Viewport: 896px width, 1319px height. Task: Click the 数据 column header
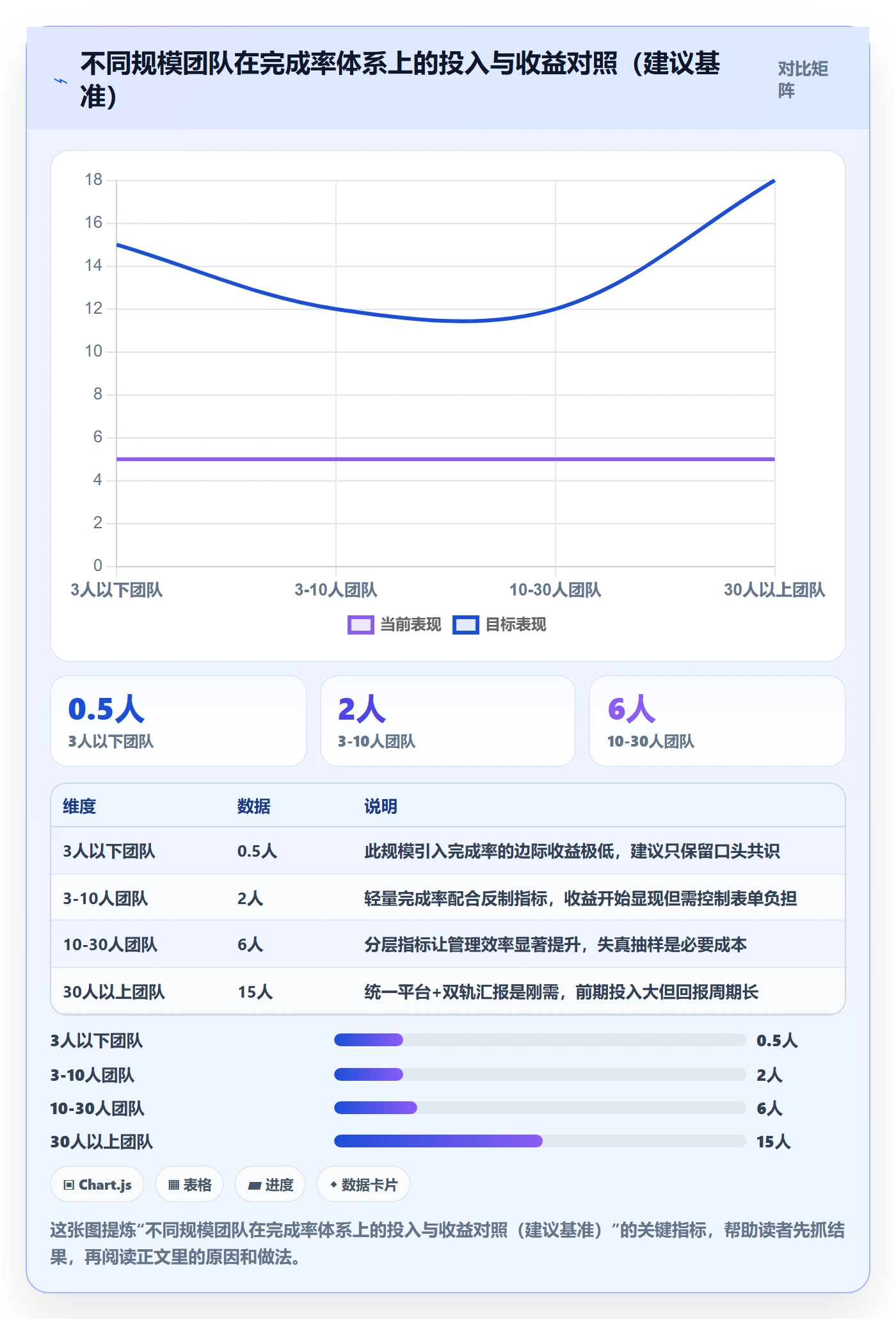click(254, 806)
